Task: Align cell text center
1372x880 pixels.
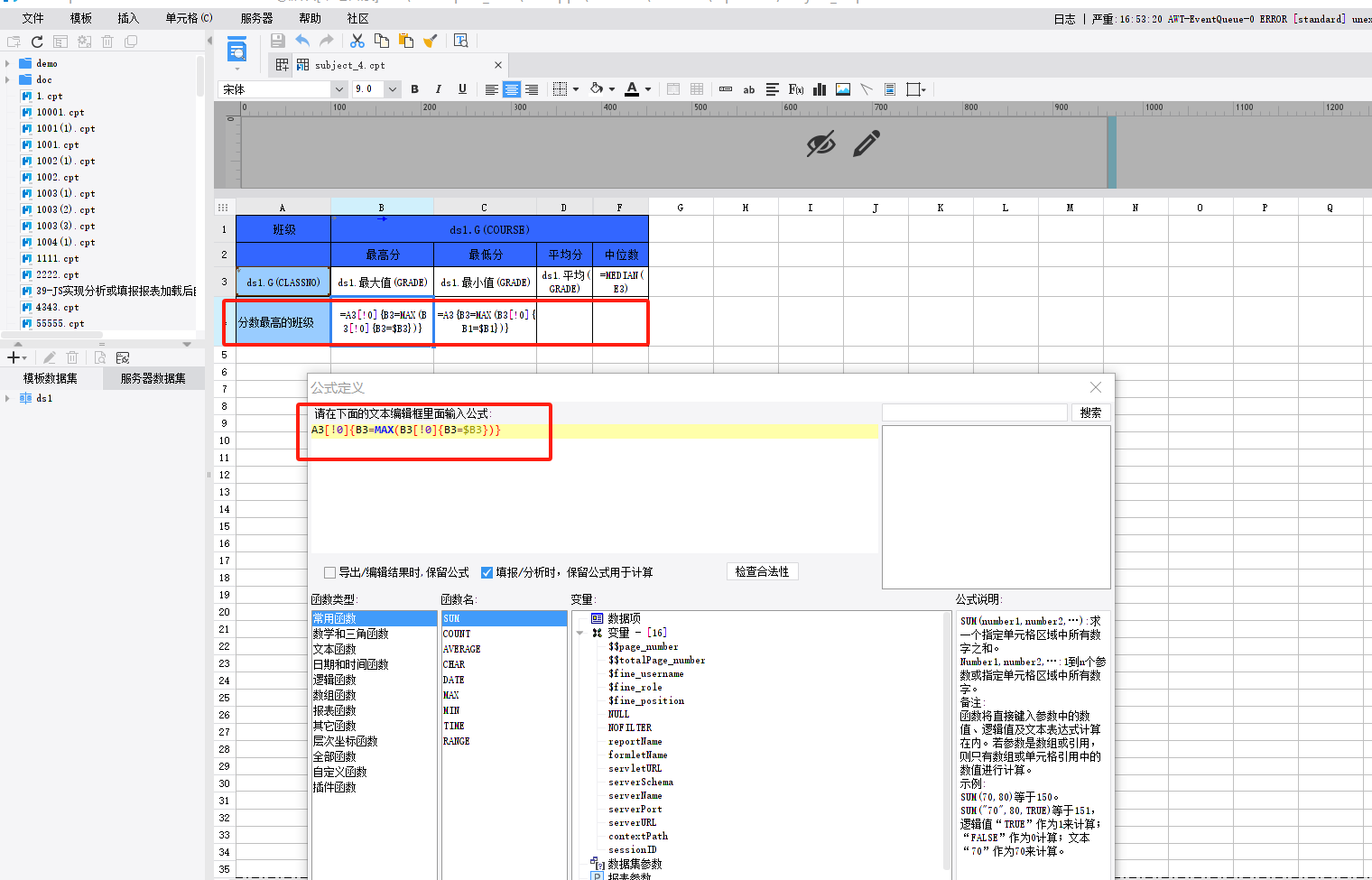Action: tap(512, 89)
